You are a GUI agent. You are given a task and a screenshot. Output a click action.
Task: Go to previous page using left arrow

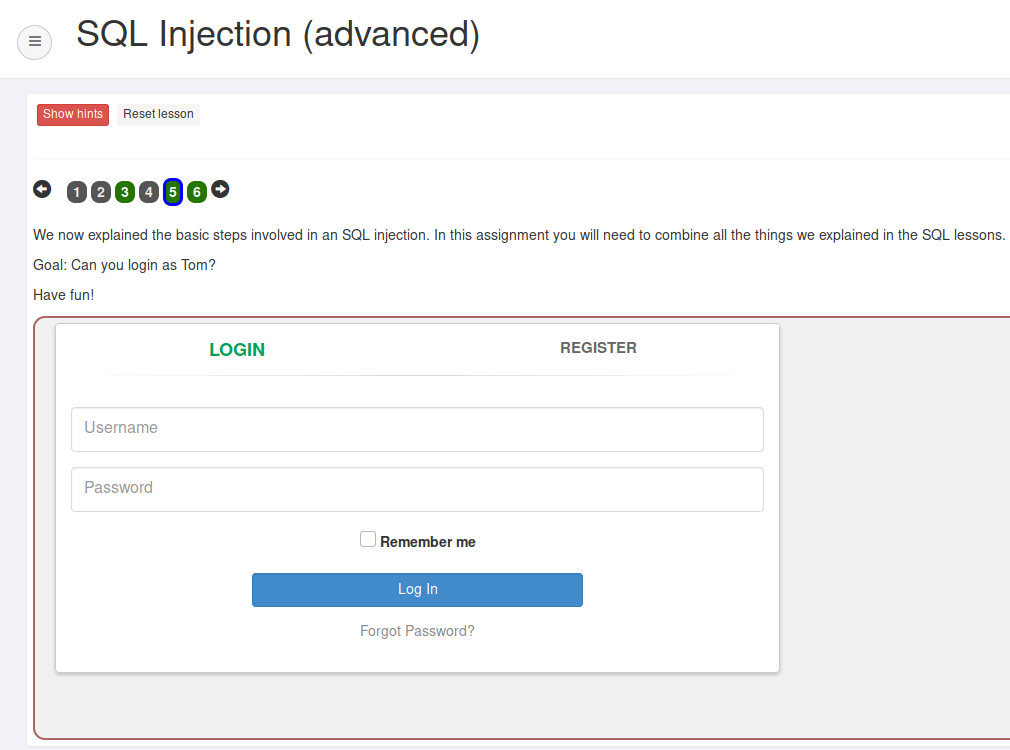click(41, 189)
